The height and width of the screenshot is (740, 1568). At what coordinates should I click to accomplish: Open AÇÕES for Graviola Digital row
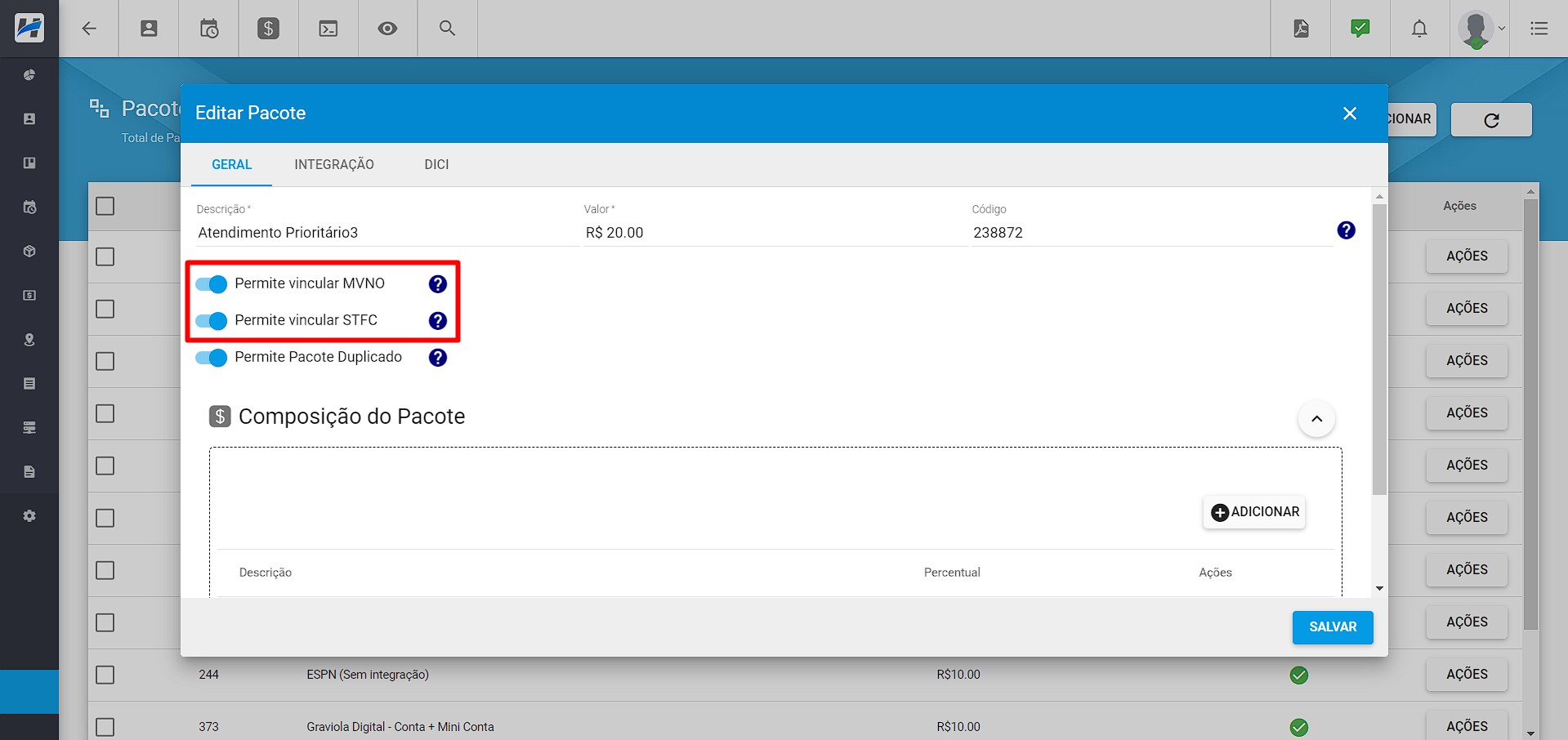pos(1467,725)
